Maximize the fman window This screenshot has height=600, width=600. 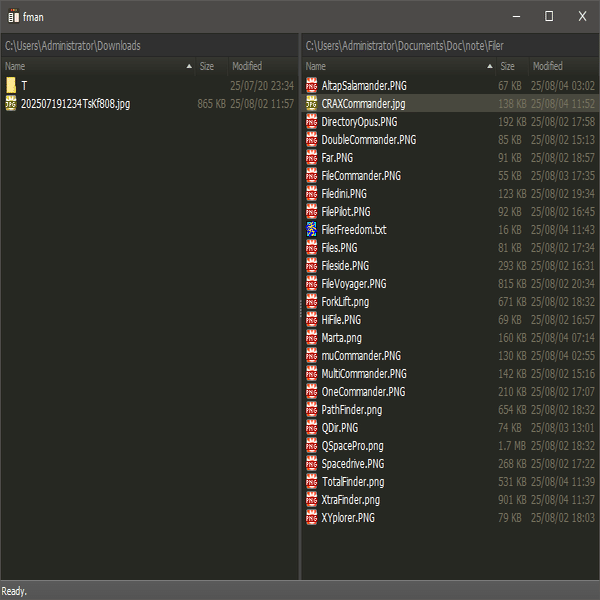coord(549,16)
